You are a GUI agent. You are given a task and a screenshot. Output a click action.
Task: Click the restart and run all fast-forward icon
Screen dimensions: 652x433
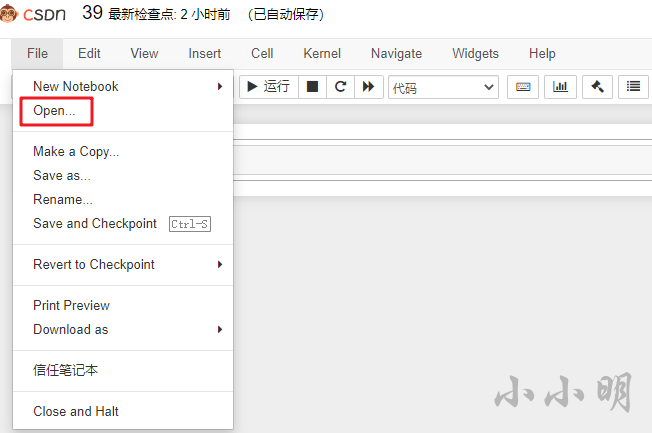click(369, 87)
